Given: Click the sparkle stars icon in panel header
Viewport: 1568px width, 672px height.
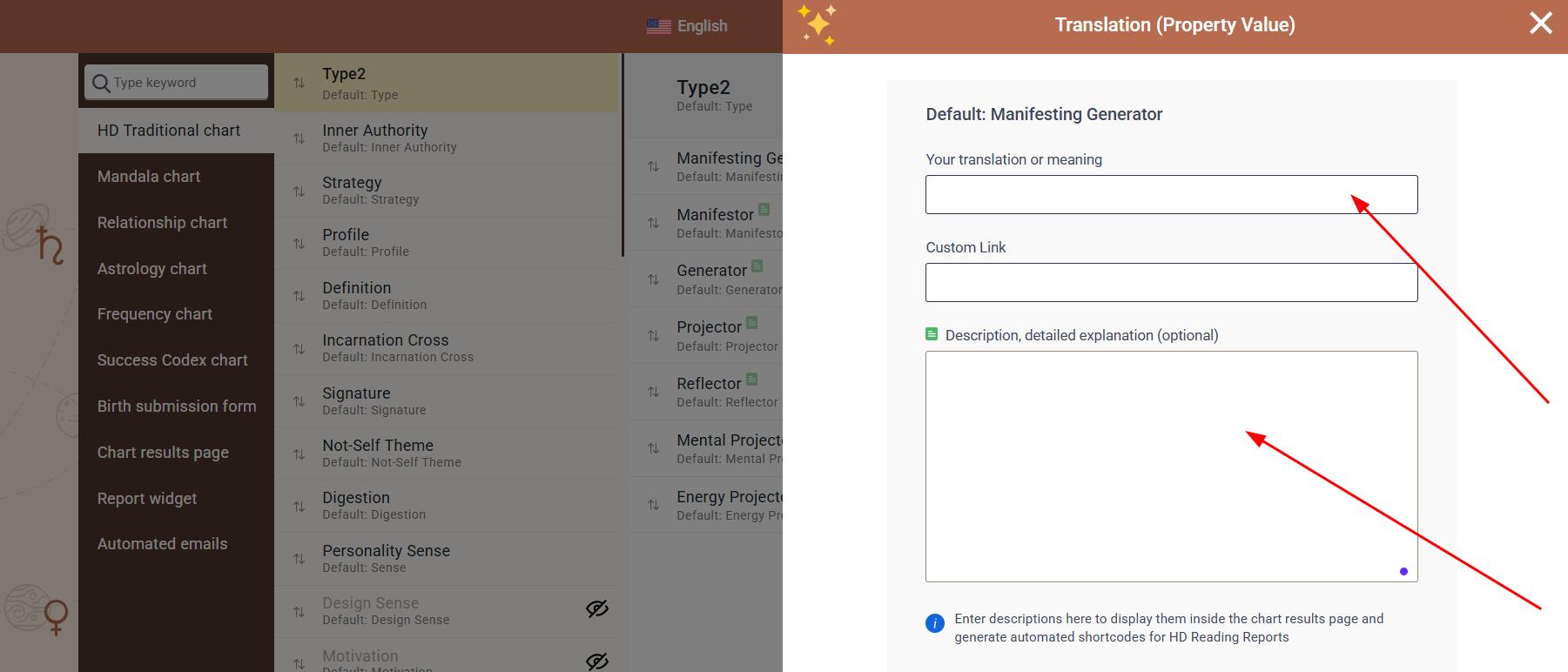Looking at the screenshot, I should click(x=817, y=25).
